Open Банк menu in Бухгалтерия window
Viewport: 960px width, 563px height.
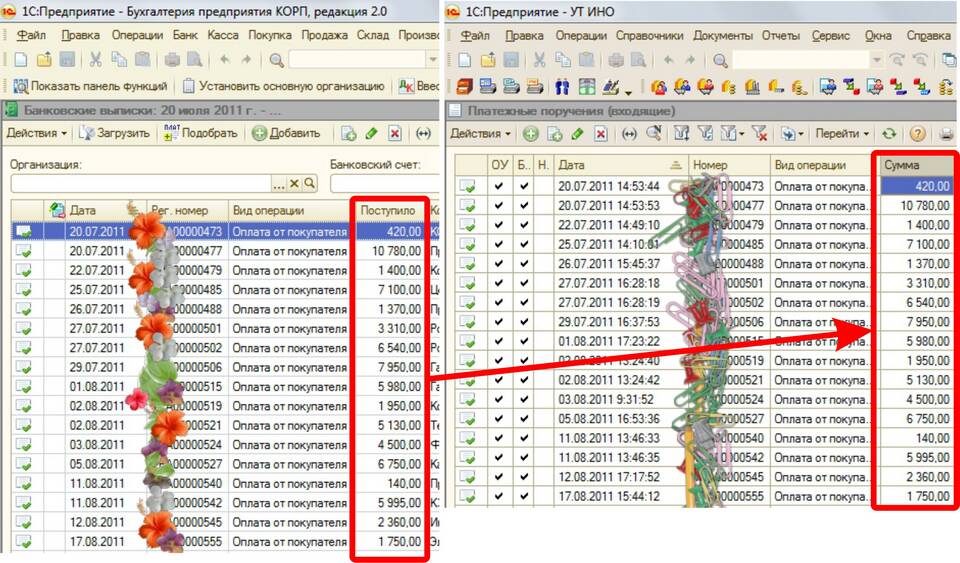point(185,35)
